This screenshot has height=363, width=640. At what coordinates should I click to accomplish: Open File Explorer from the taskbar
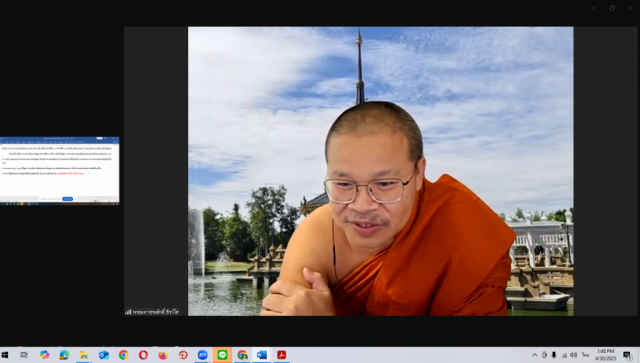pyautogui.click(x=84, y=355)
